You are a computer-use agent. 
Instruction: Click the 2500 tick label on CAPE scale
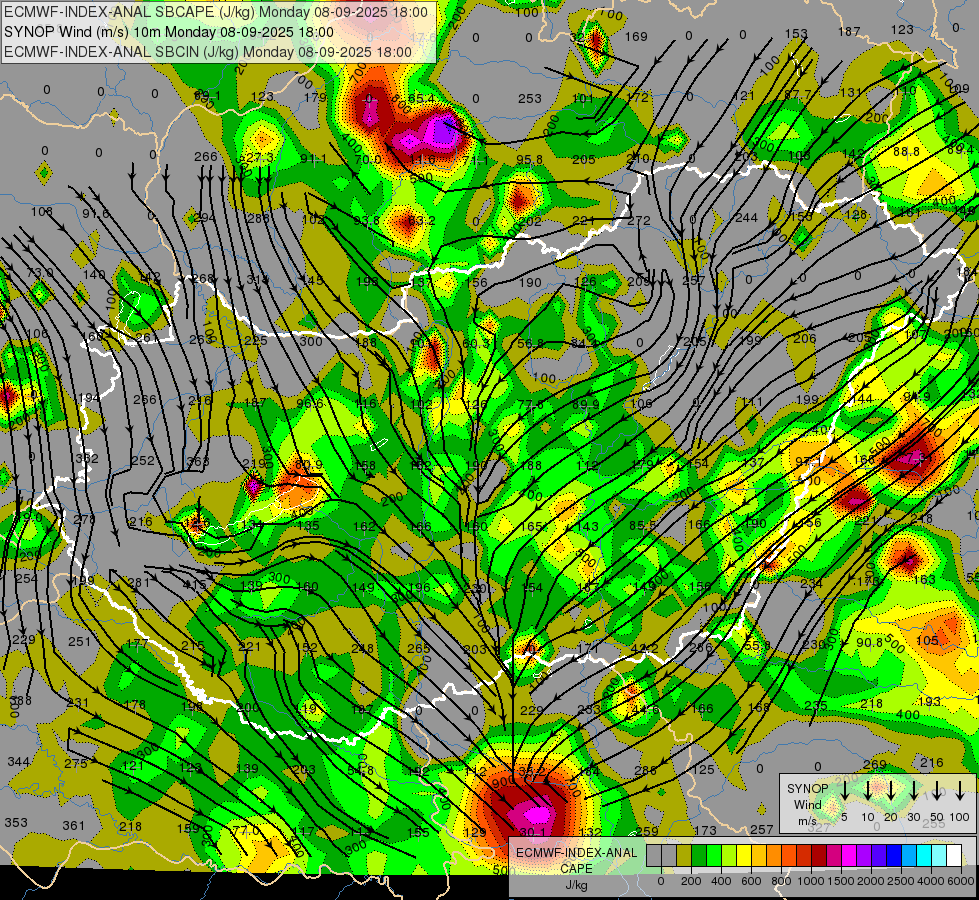click(x=901, y=881)
